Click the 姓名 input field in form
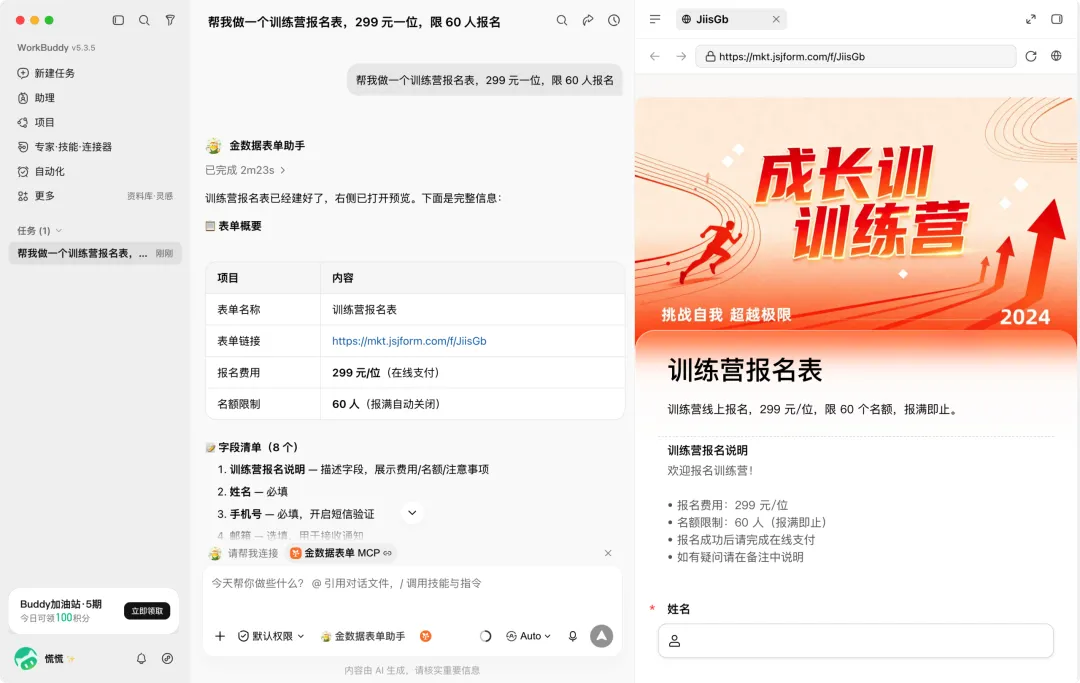The image size is (1080, 683). [x=855, y=641]
